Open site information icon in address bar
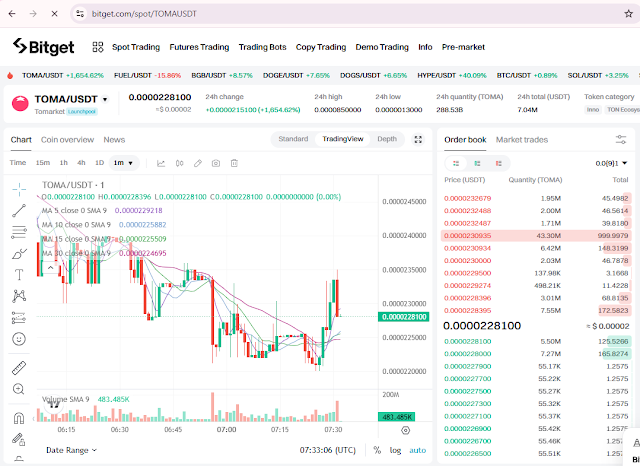This screenshot has height=466, width=640. click(x=80, y=13)
